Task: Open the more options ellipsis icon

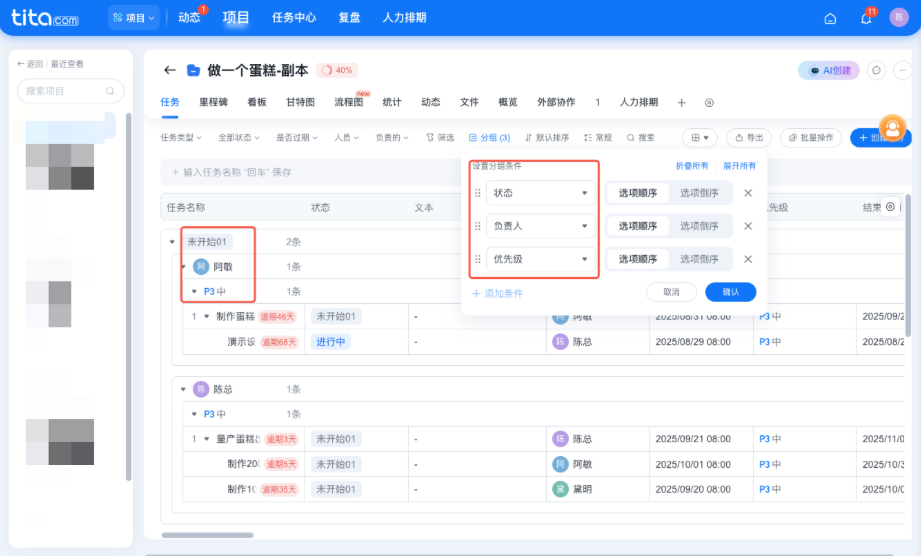Action: 902,70
